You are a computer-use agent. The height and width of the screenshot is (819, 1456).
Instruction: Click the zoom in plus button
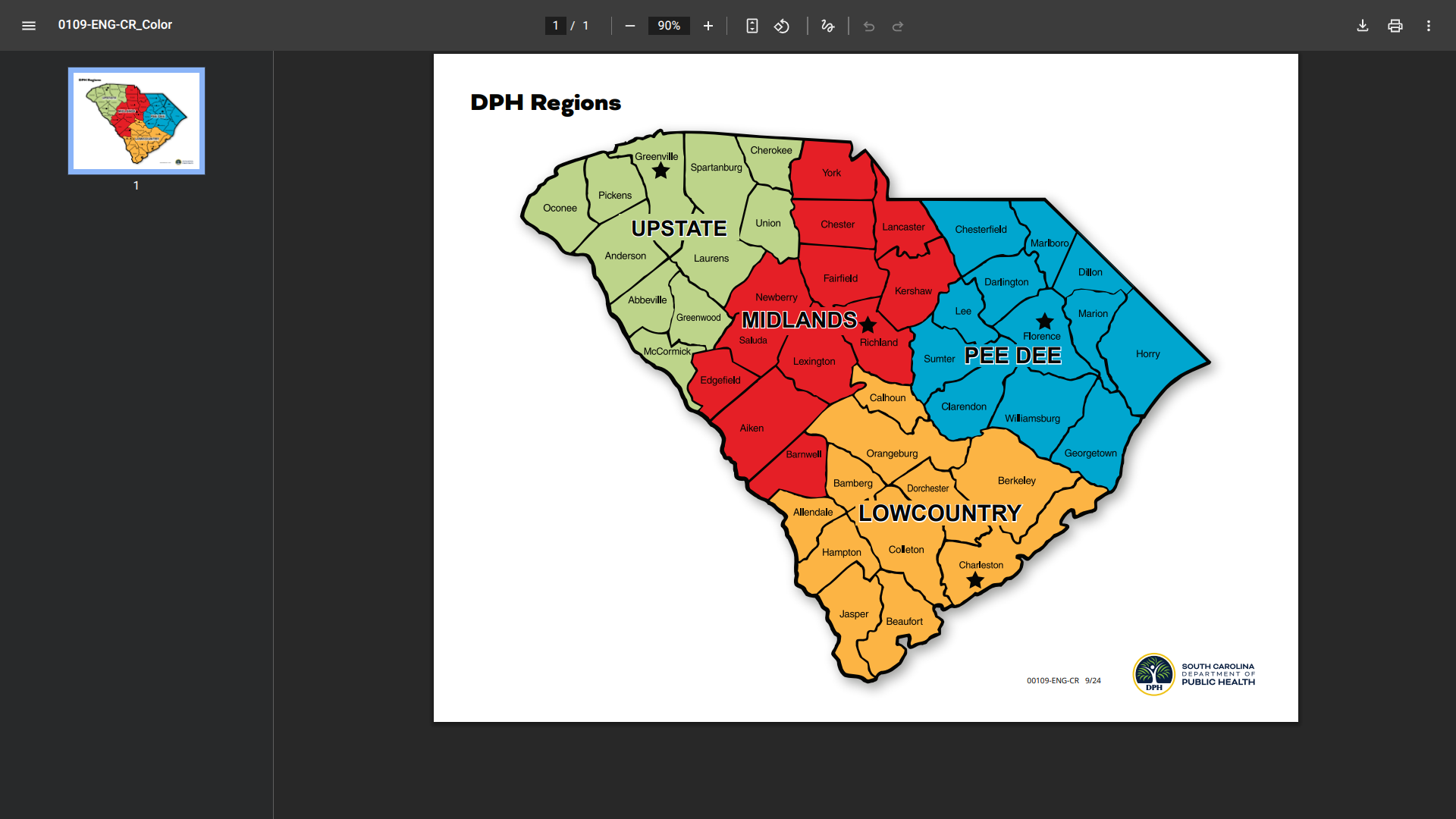[x=708, y=26]
